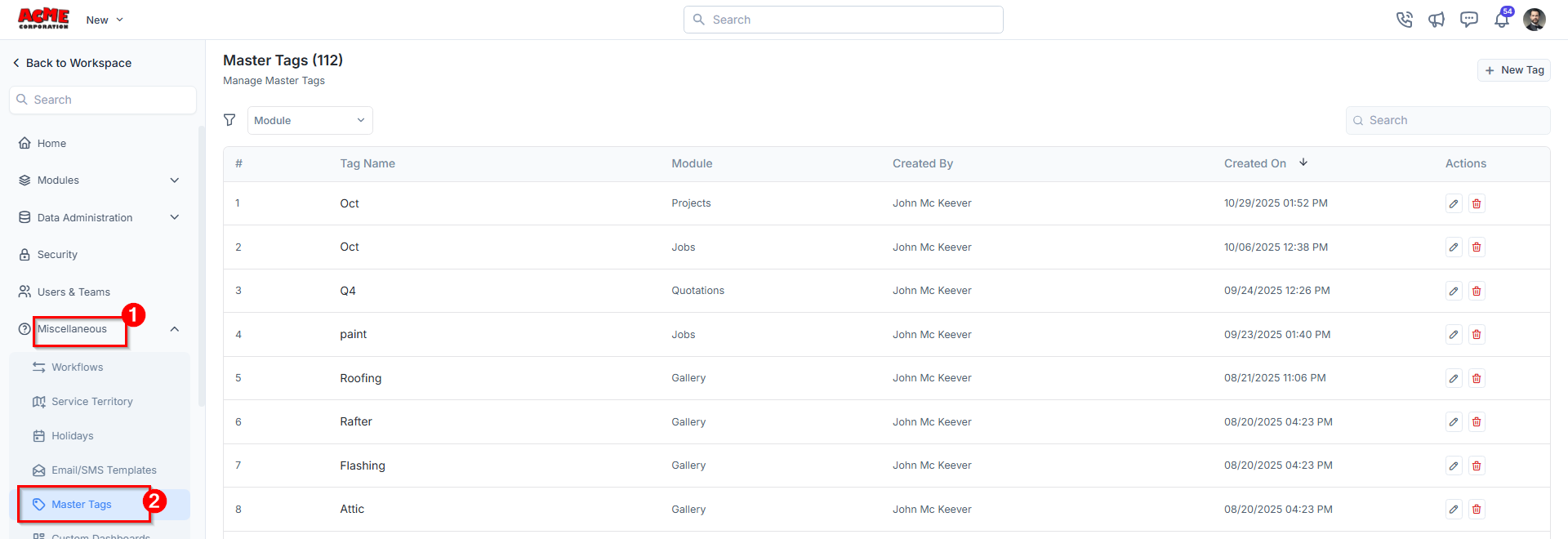Click the Tag Name column header
The height and width of the screenshot is (539, 1568).
[367, 163]
